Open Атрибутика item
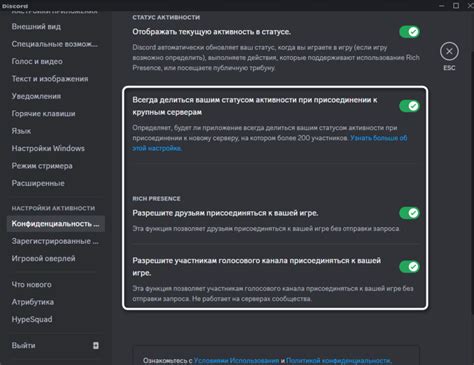This screenshot has width=474, height=365. tap(56, 302)
